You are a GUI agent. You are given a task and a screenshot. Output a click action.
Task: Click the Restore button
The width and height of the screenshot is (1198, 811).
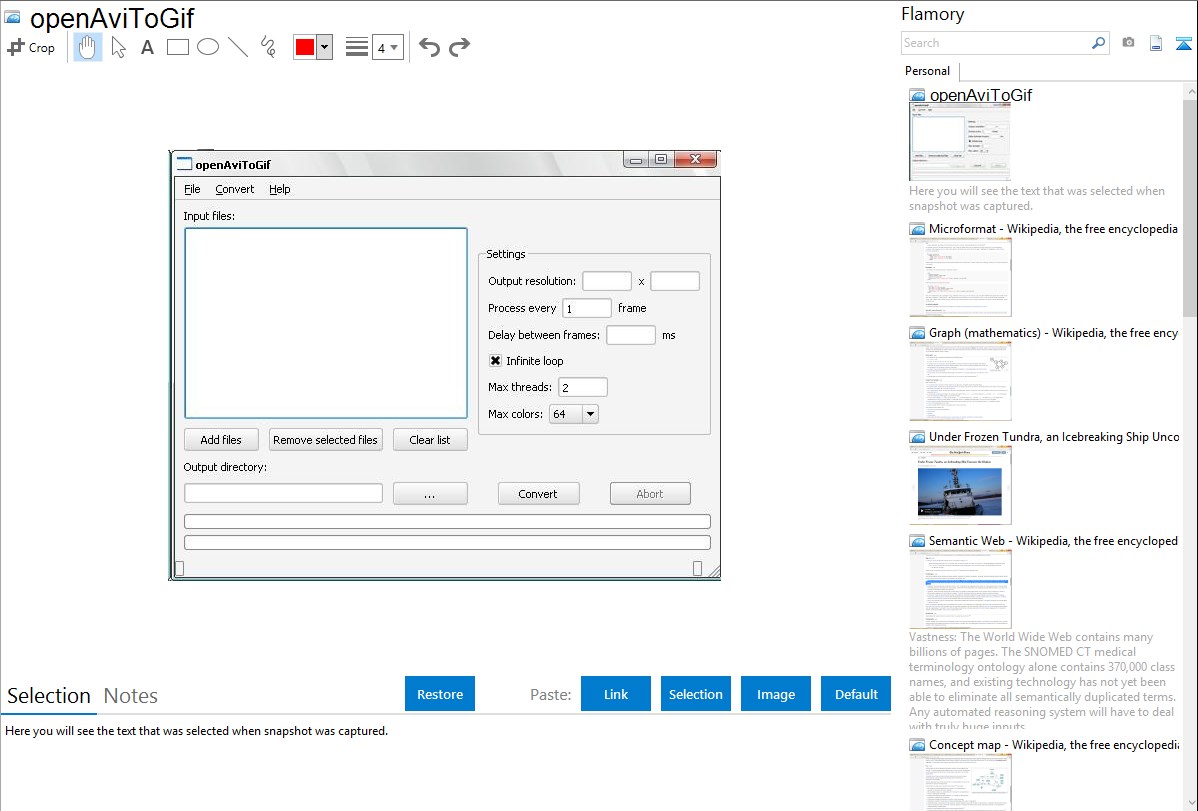click(x=440, y=694)
